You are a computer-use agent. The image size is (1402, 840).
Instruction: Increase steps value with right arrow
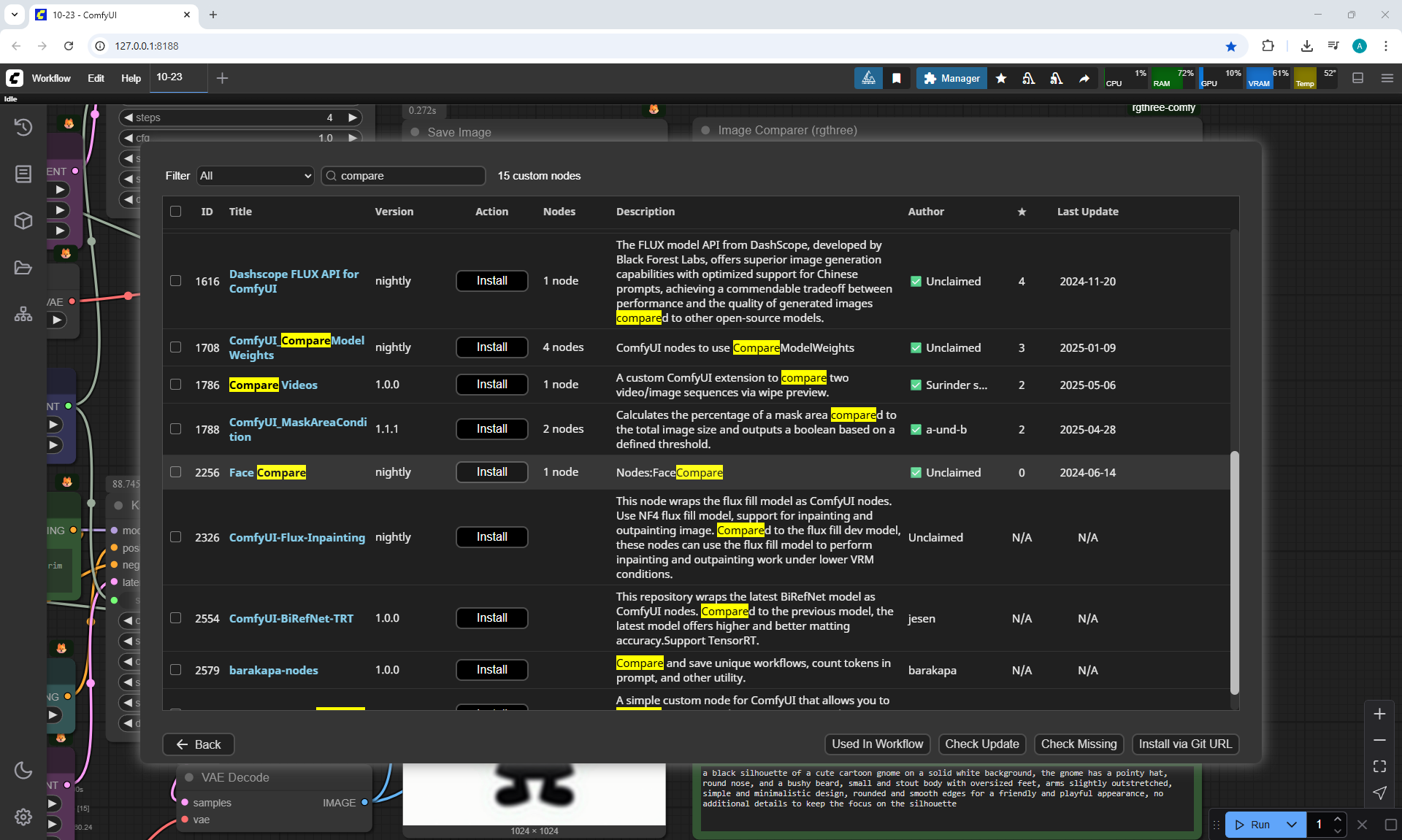(x=353, y=117)
